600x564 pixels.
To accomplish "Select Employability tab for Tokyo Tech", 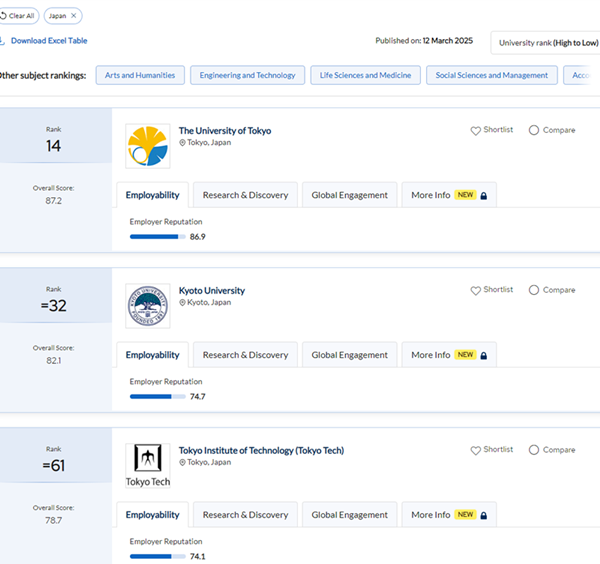I will pos(152,515).
